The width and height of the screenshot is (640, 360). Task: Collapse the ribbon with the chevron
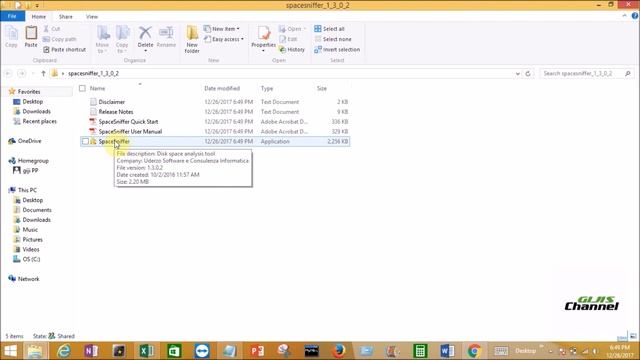[x=624, y=16]
